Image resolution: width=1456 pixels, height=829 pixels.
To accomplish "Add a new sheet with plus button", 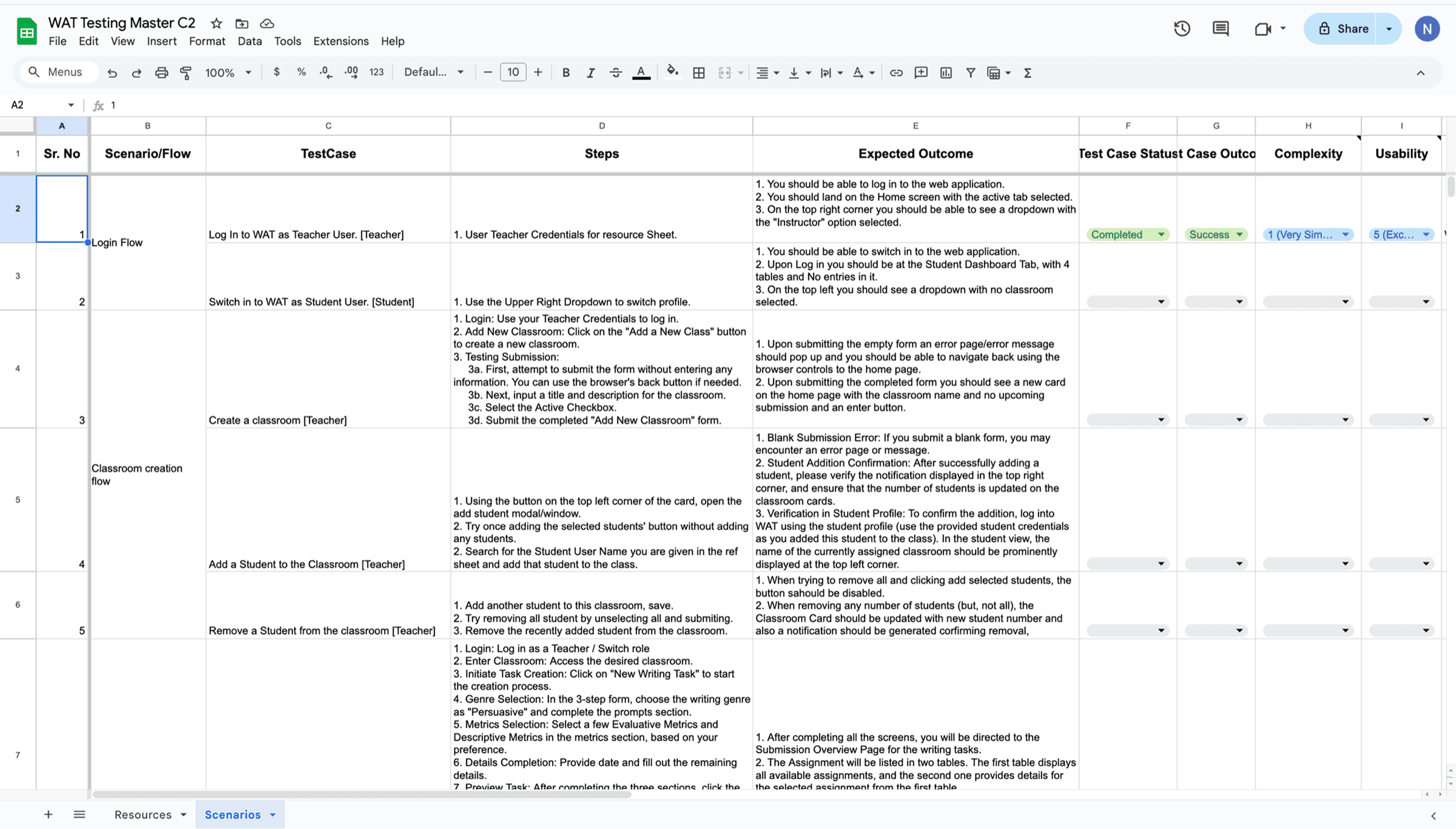I will (48, 814).
